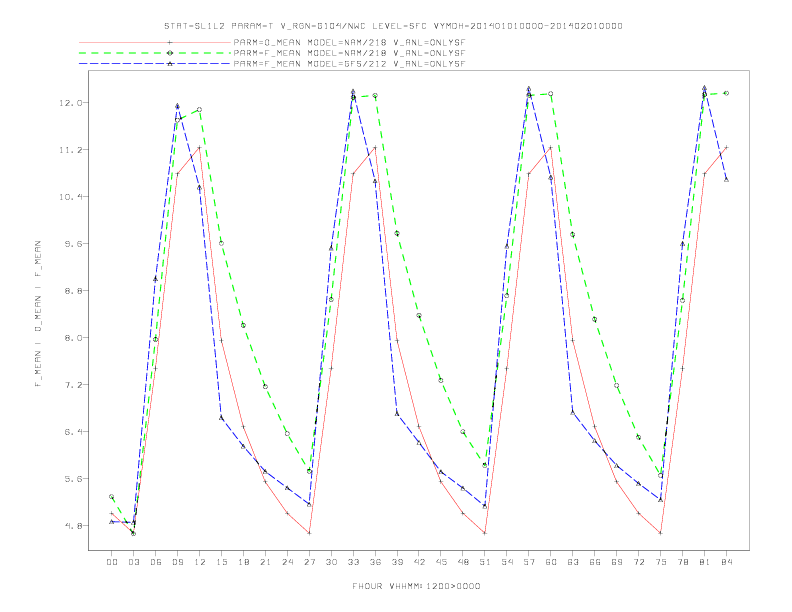This screenshot has height=612, width=792.
Task: Click x-axis forecast hour label 03
Action: [133, 562]
